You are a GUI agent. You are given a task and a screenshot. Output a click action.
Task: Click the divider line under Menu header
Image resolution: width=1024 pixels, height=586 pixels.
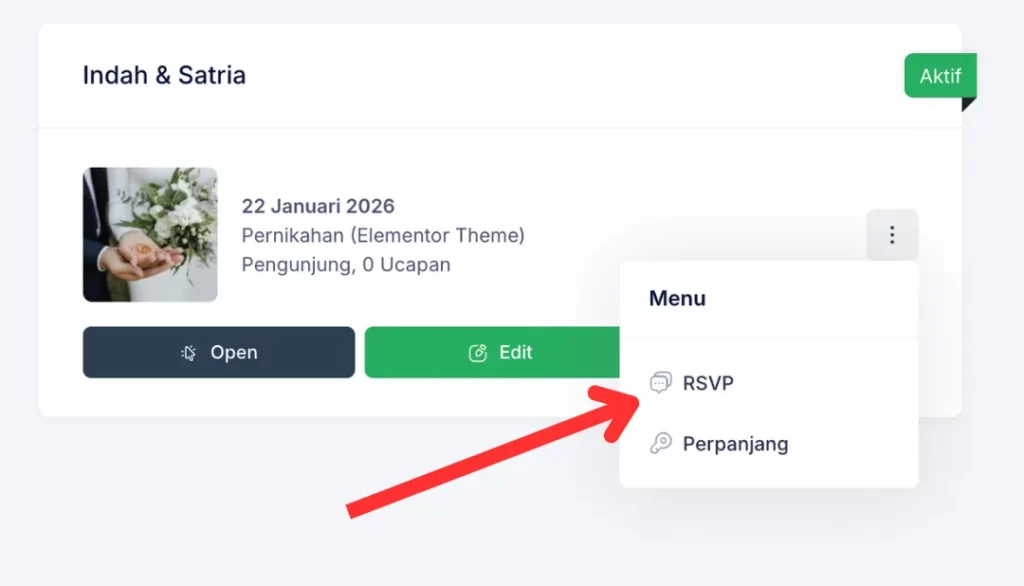(x=769, y=338)
